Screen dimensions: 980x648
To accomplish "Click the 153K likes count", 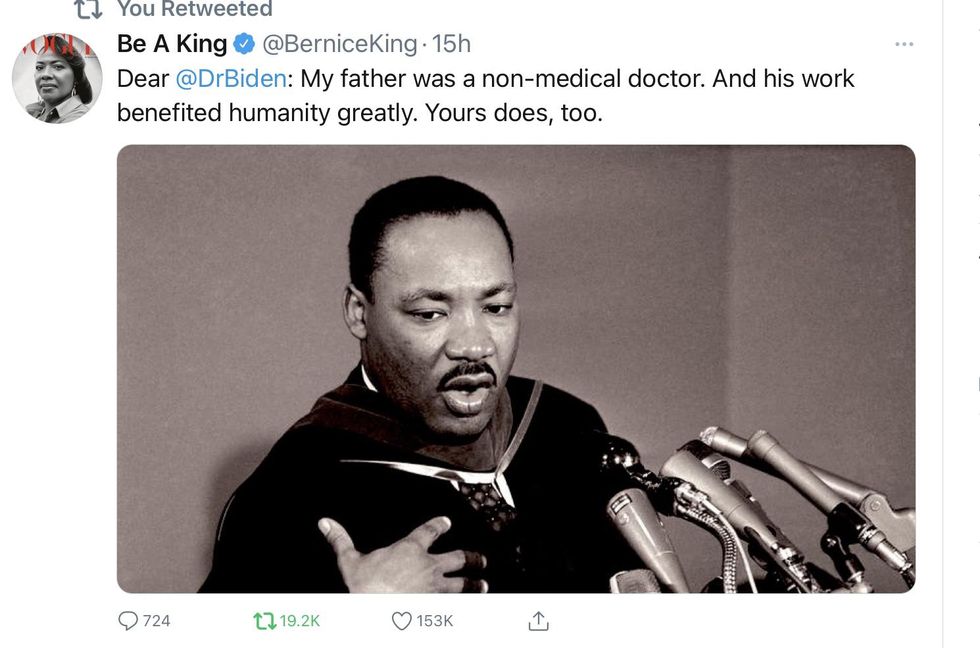I will coord(435,621).
